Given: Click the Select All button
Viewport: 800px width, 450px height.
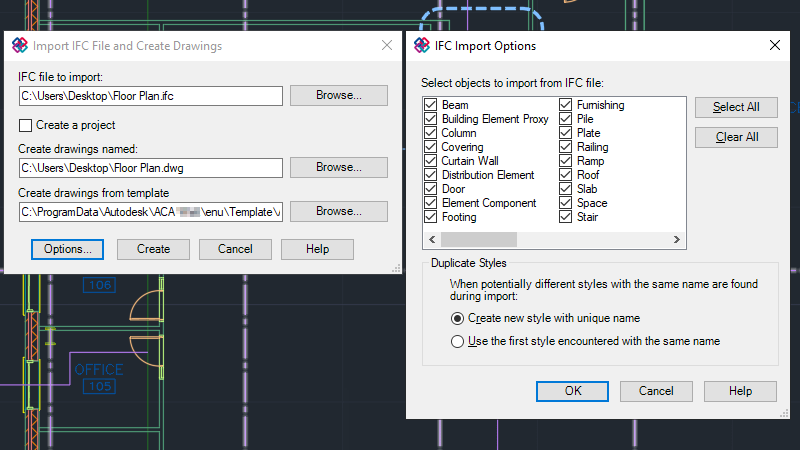Looking at the screenshot, I should tap(736, 107).
